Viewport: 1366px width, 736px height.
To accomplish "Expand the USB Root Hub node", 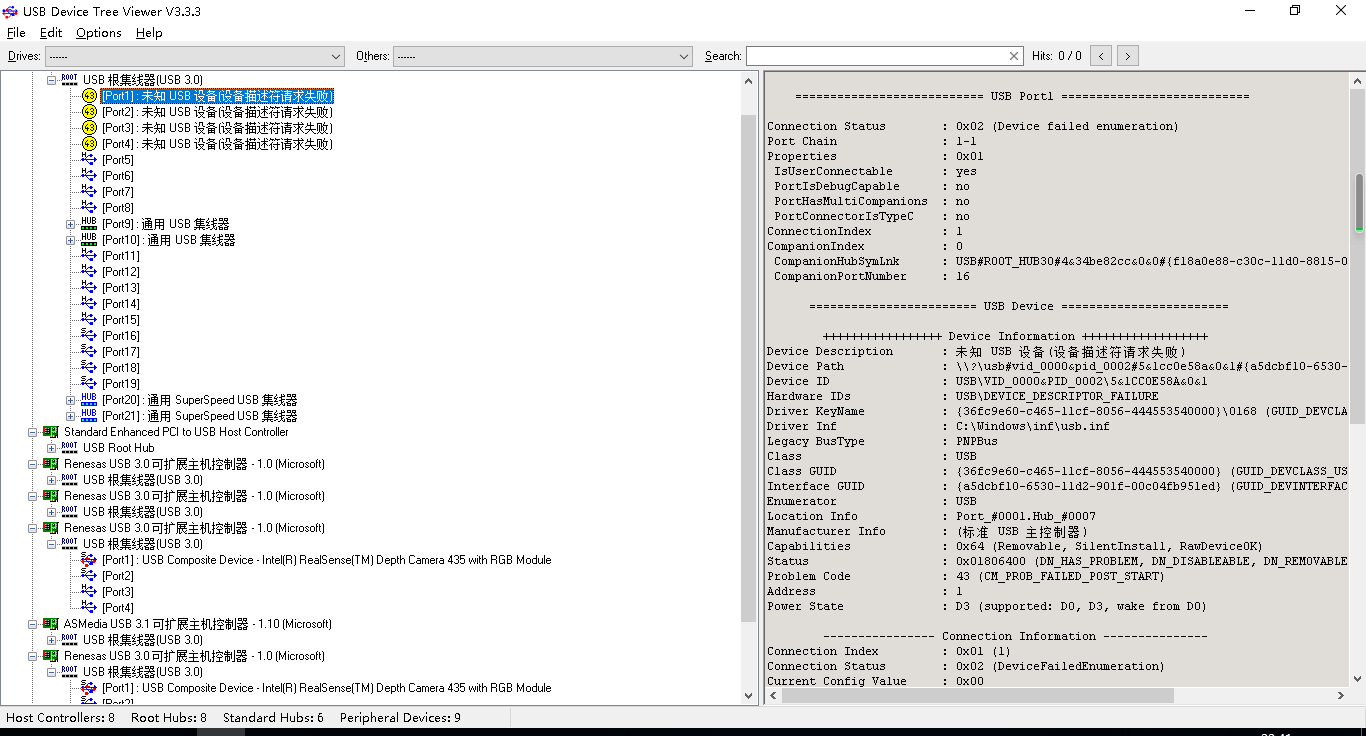I will (x=52, y=448).
